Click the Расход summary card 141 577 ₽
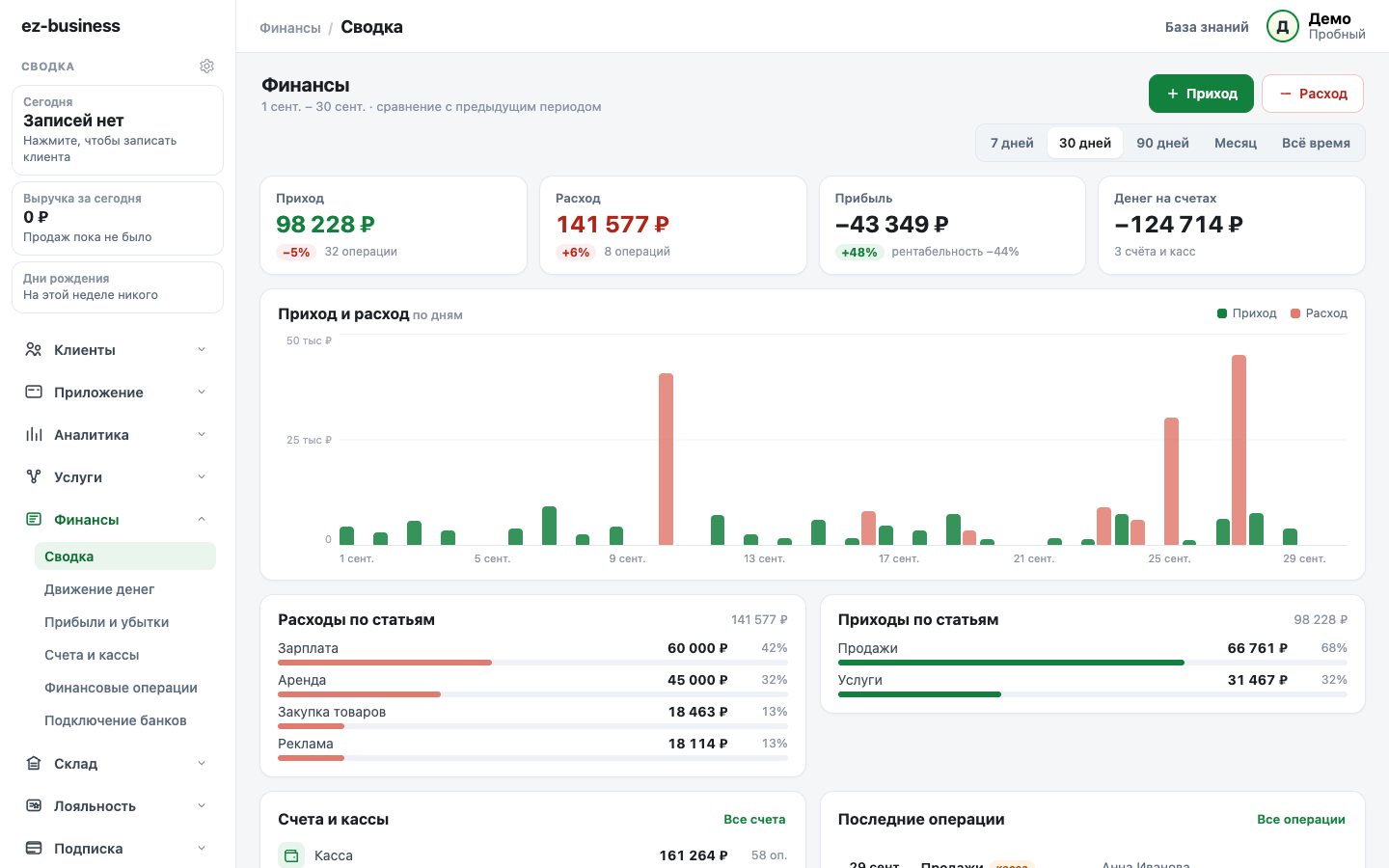This screenshot has height=868, width=1389. point(673,225)
